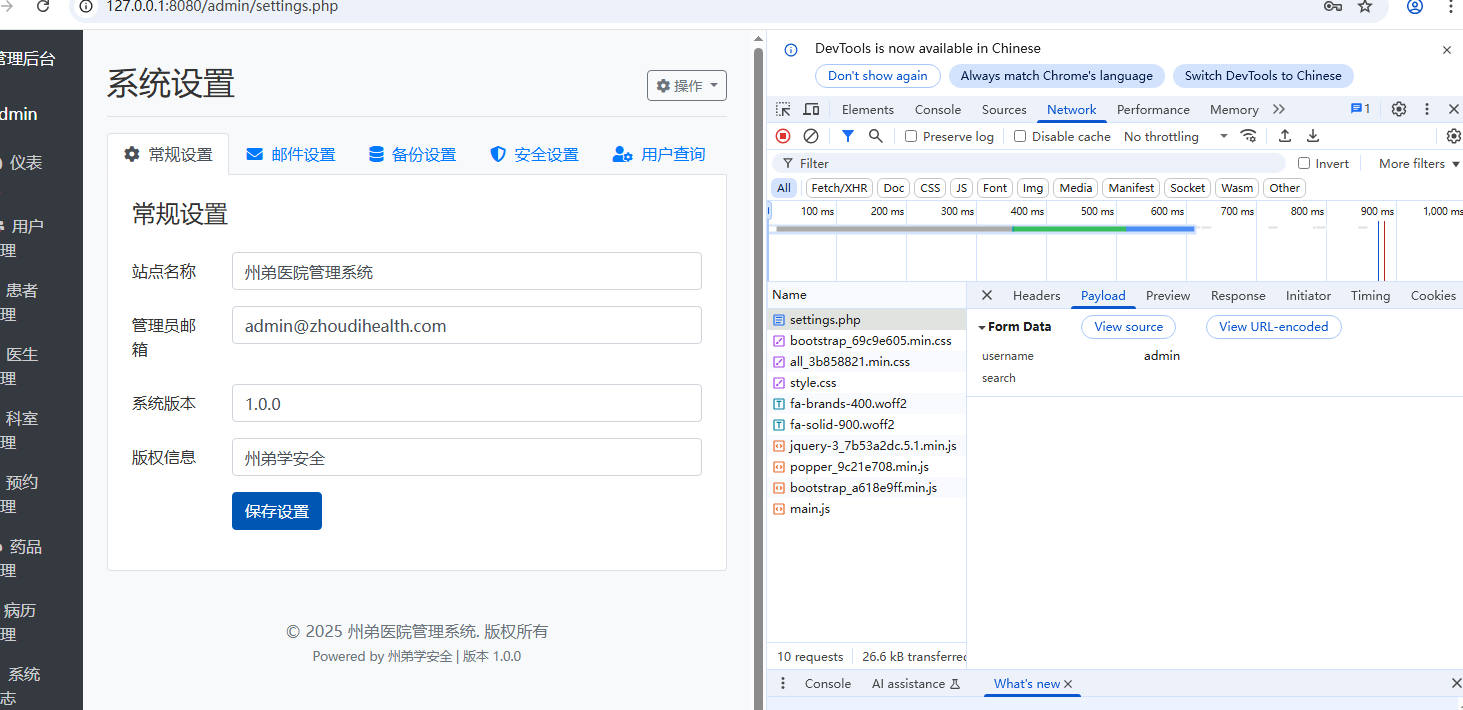Open the 操作 dropdown button
Screen dimensions: 1463x710
687,86
